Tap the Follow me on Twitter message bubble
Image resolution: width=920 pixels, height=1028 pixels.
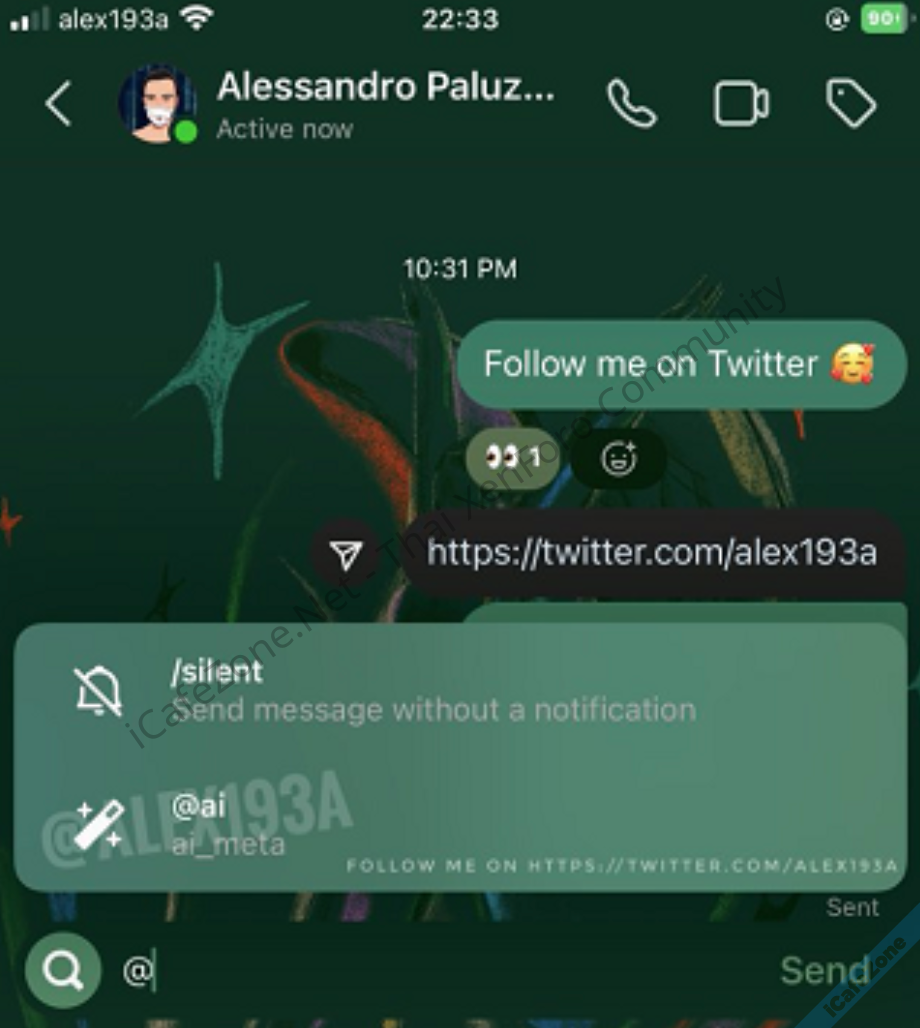682,365
